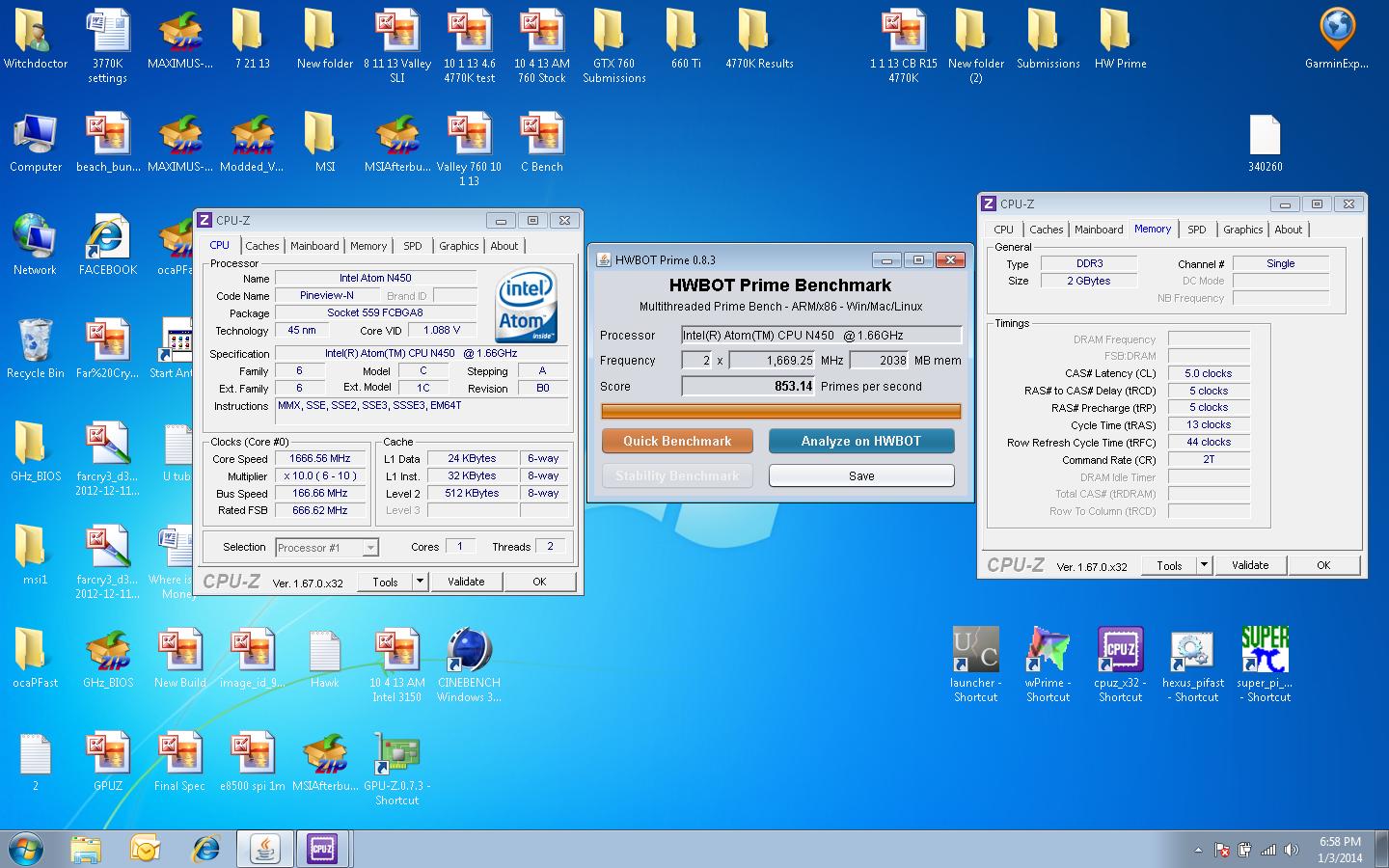Open the HW Prime folder

tap(1121, 39)
